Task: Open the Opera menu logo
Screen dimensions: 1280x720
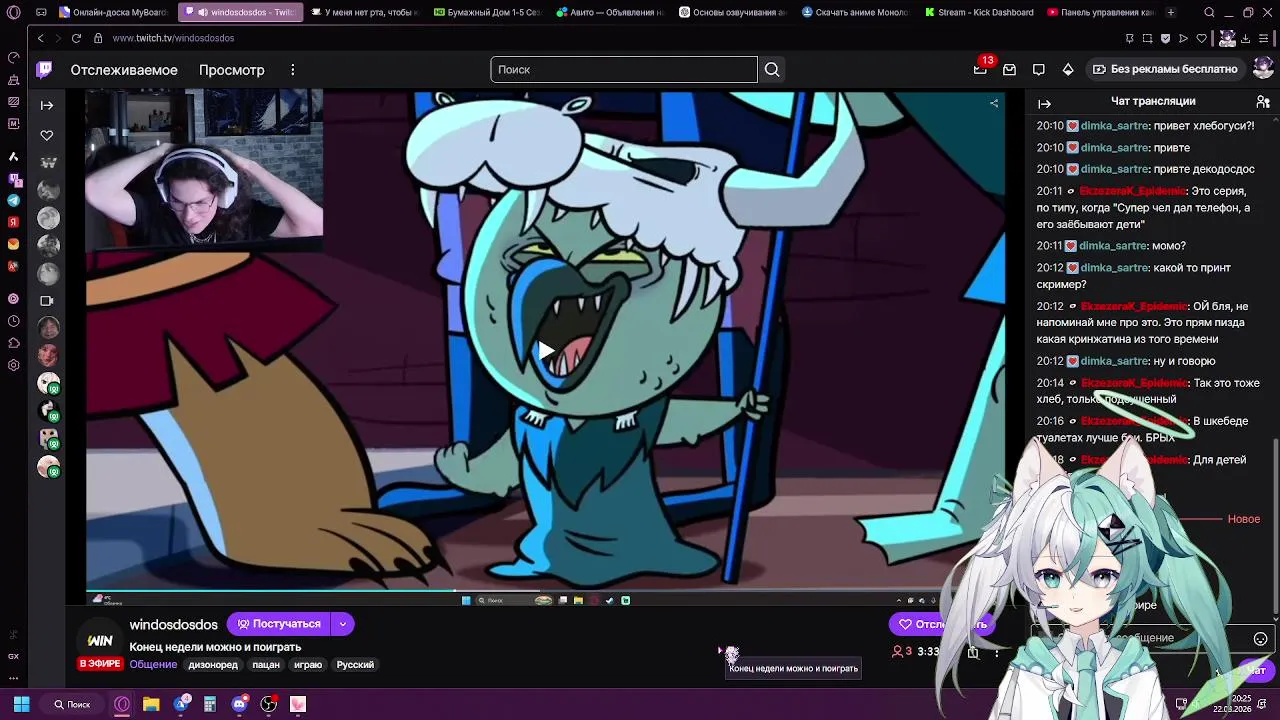Action: click(x=14, y=13)
